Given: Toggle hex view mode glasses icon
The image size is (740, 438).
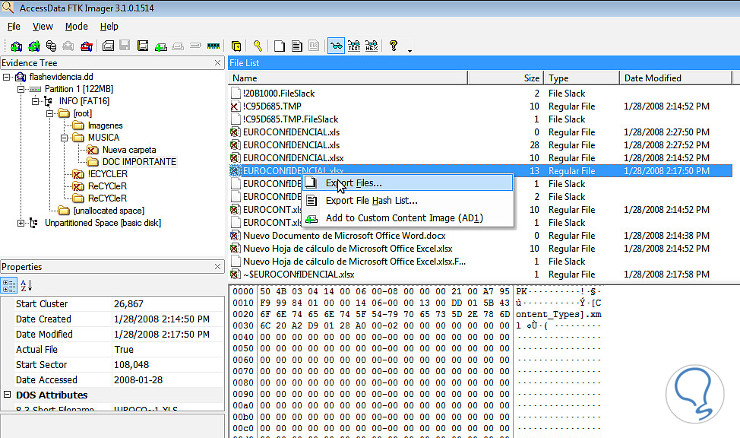Looking at the screenshot, I should (x=371, y=46).
